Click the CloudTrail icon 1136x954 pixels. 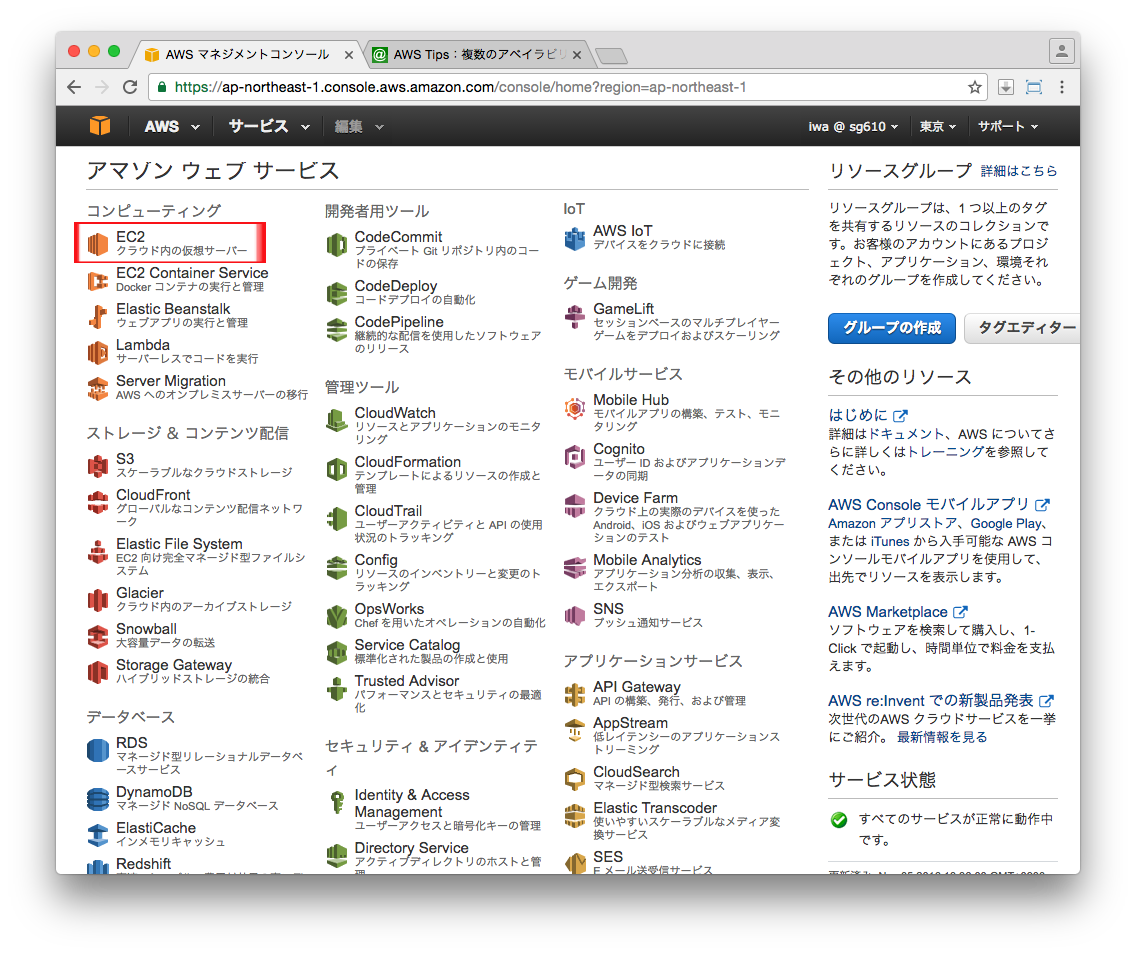pyautogui.click(x=336, y=519)
